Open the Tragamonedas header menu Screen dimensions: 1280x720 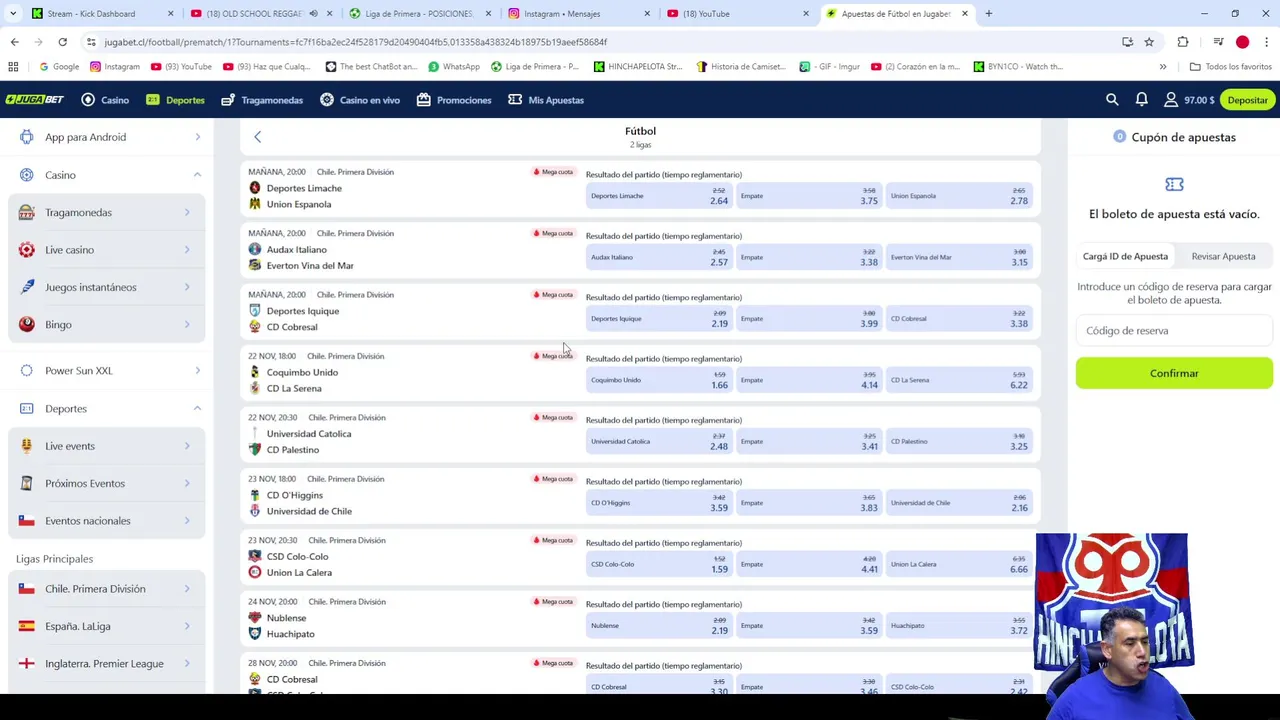coord(262,100)
